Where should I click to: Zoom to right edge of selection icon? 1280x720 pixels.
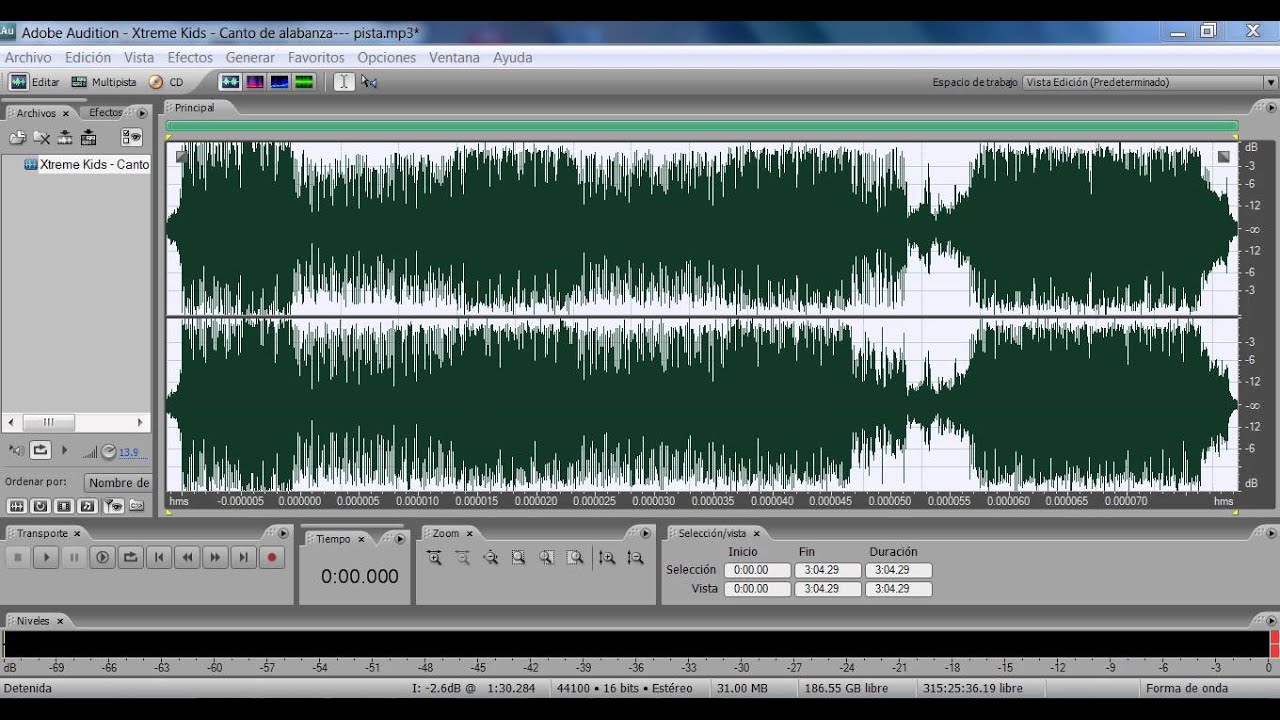click(575, 558)
